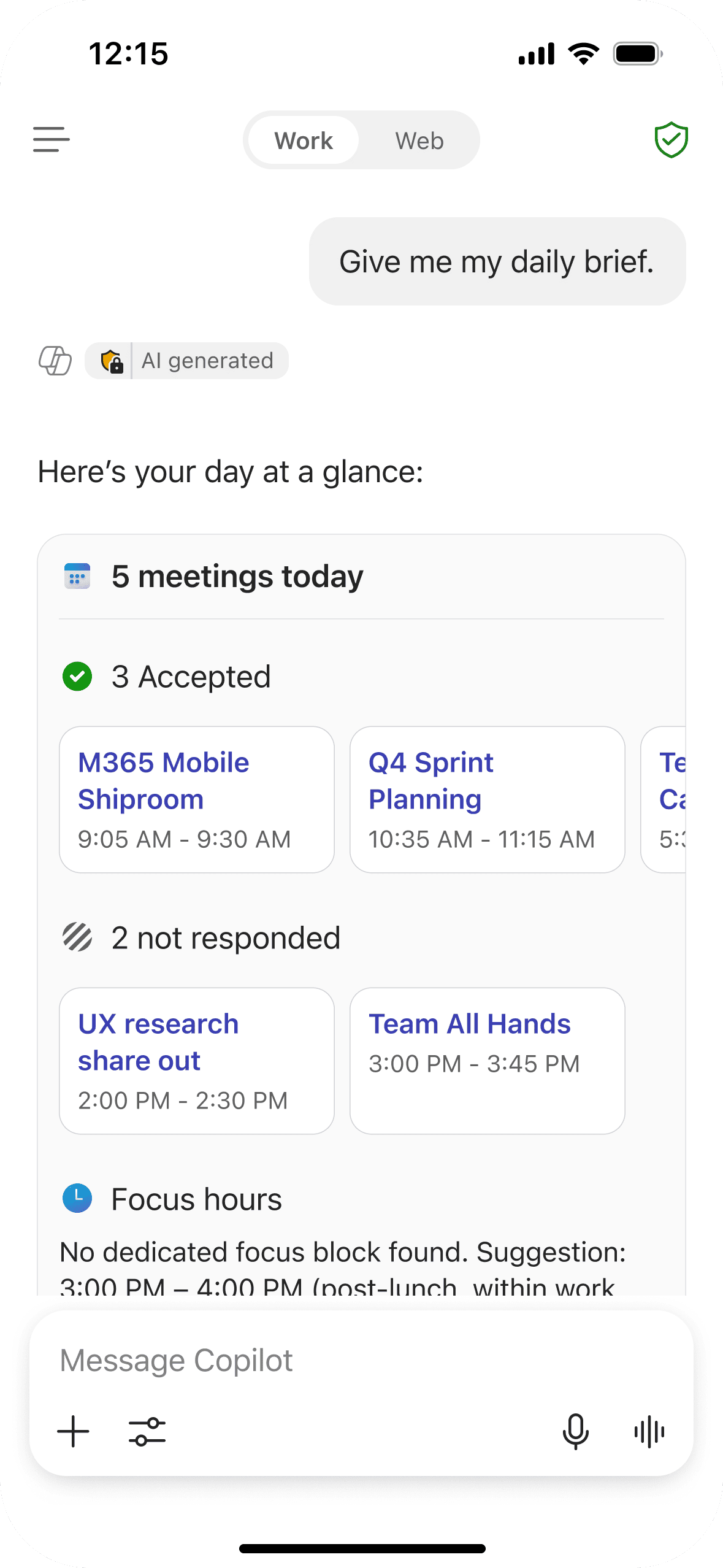
Task: Start voice mode with waveform icon
Action: [x=649, y=1431]
